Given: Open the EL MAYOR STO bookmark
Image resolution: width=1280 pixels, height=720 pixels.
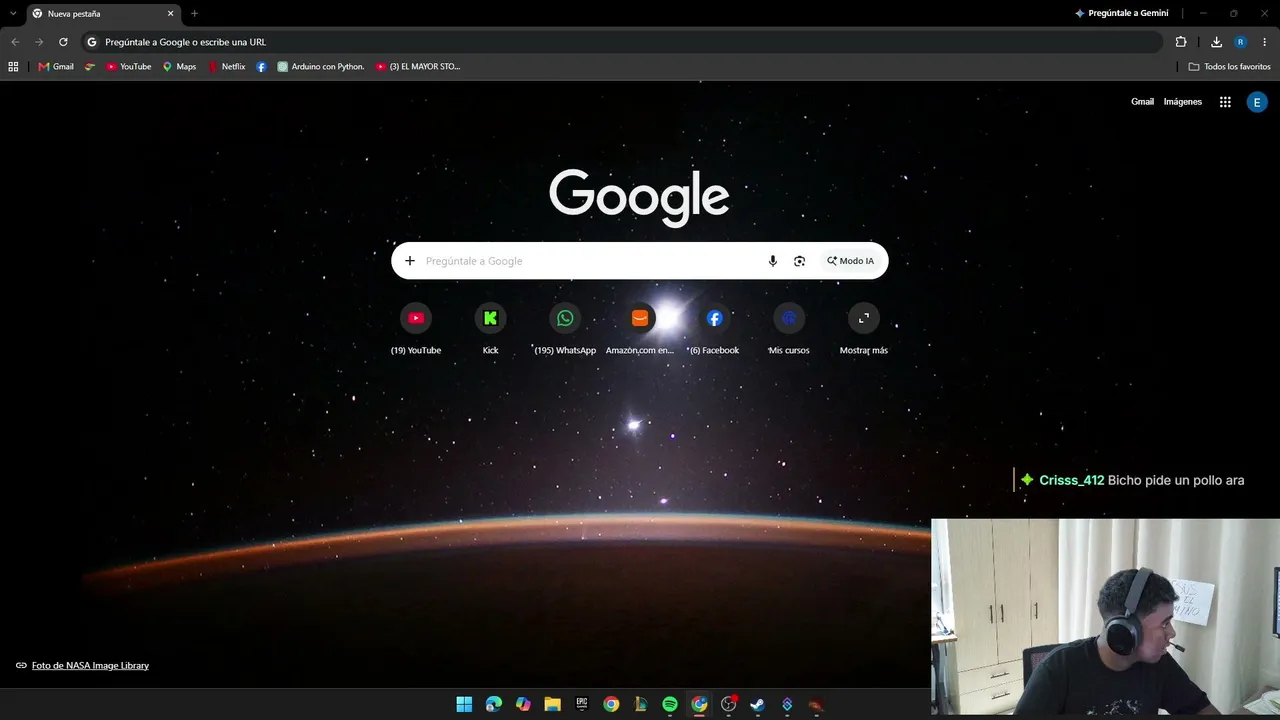Looking at the screenshot, I should point(418,67).
